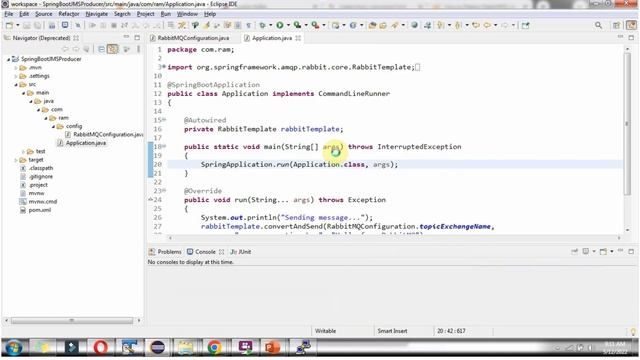Click the web browser globe icon
Image resolution: width=640 pixels, height=360 pixels.
(x=414, y=25)
